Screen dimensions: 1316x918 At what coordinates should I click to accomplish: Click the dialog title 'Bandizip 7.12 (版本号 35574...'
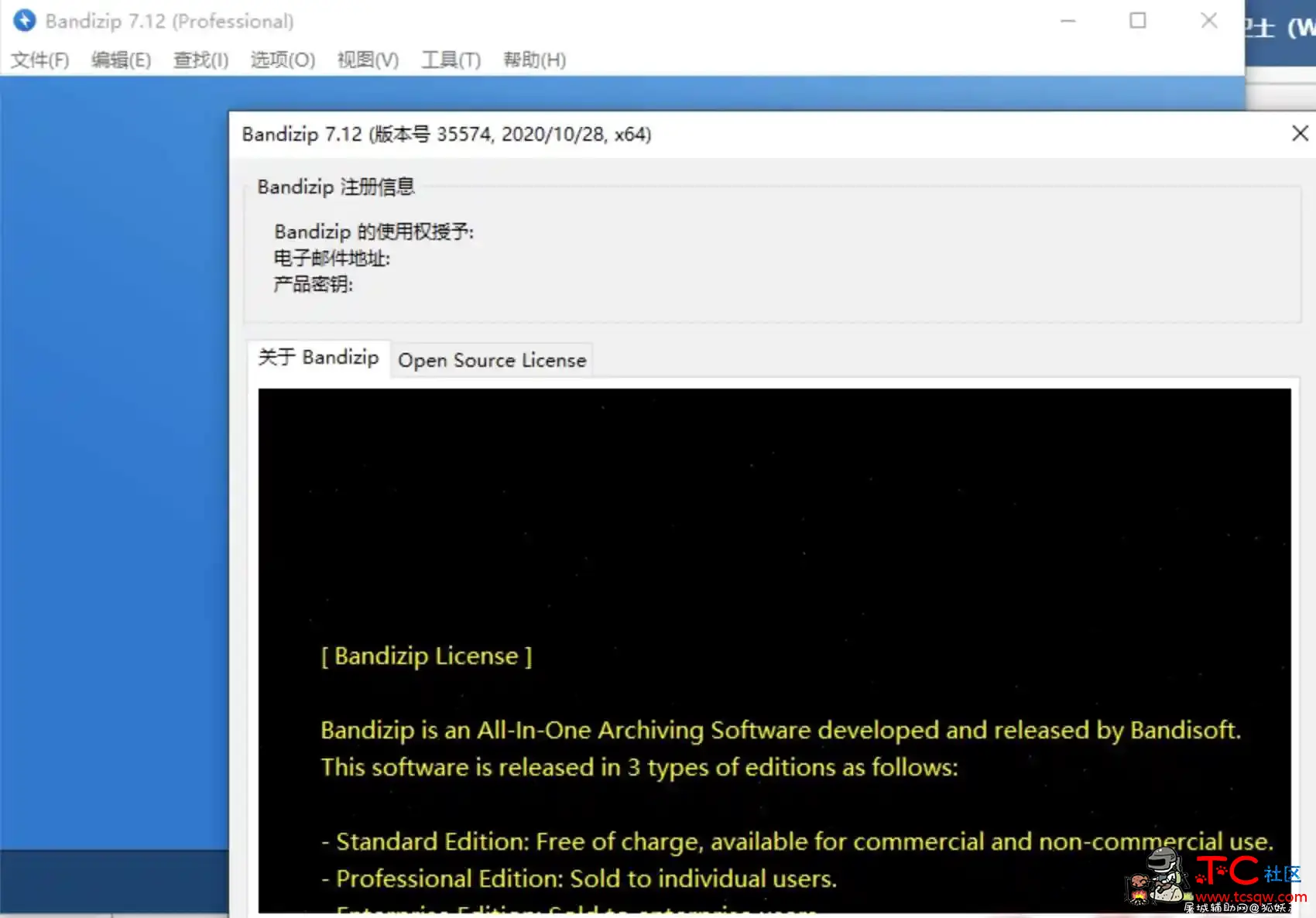(x=447, y=134)
